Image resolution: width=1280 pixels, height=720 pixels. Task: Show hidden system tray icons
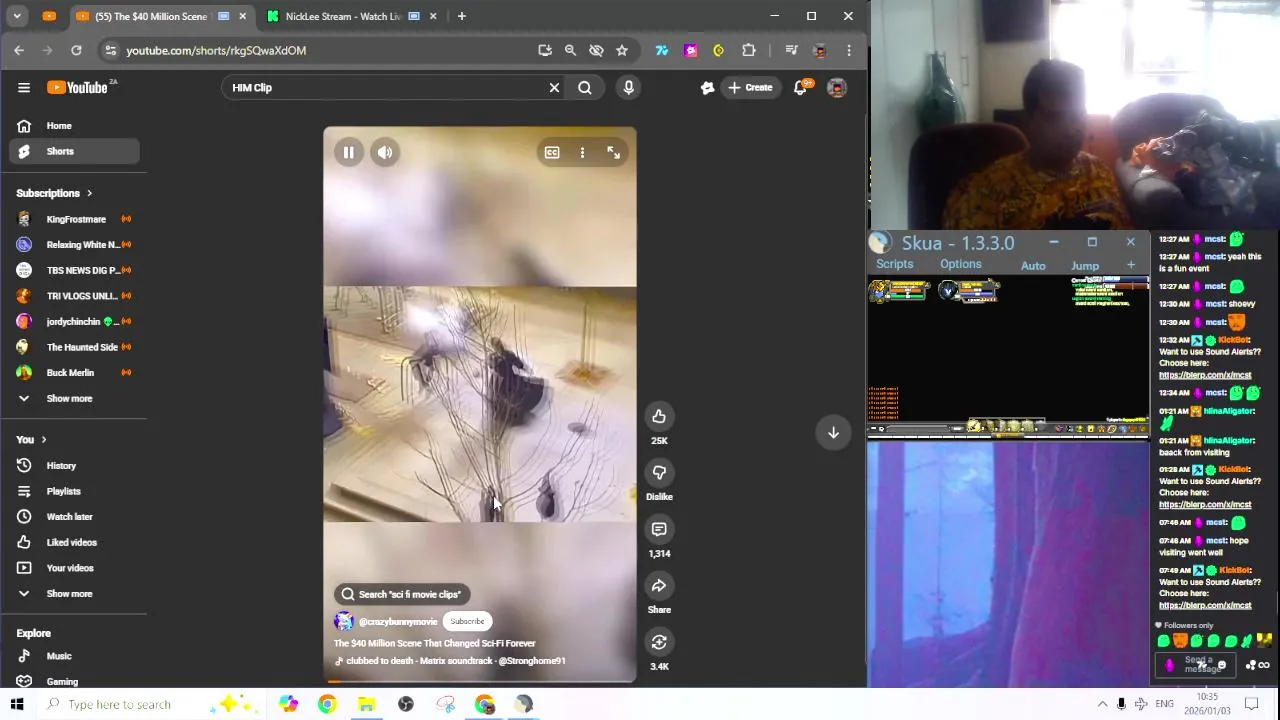point(1102,704)
